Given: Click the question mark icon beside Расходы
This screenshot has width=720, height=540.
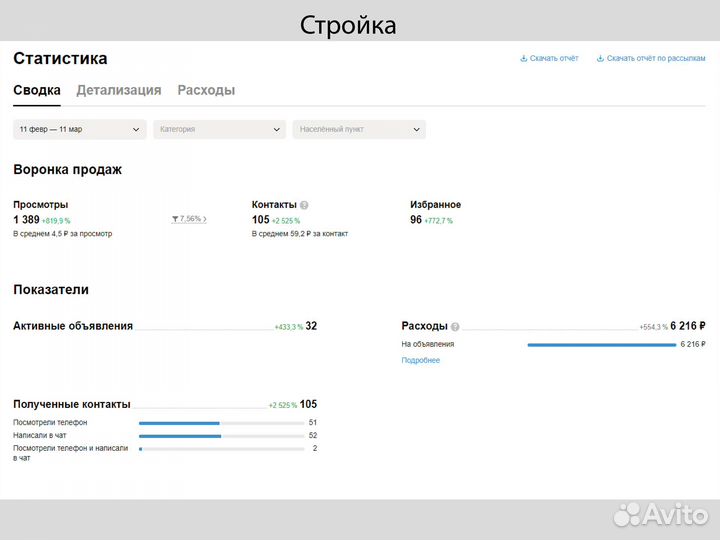Looking at the screenshot, I should tap(455, 326).
